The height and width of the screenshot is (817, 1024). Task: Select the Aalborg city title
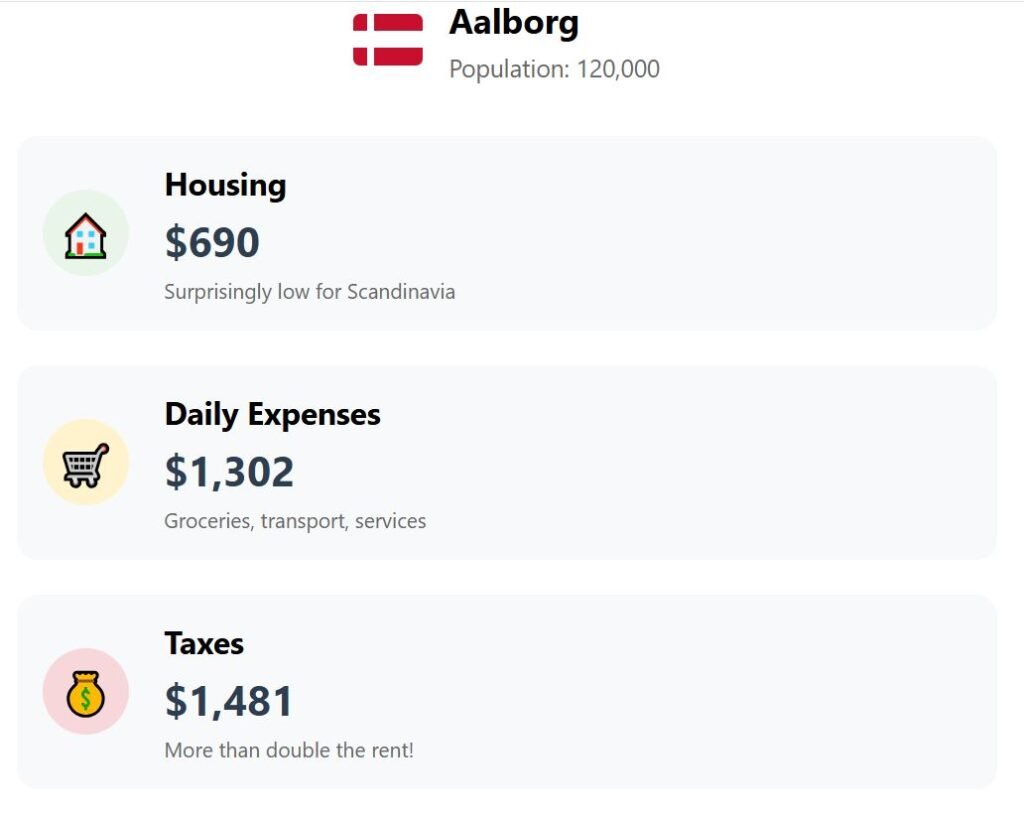click(513, 22)
